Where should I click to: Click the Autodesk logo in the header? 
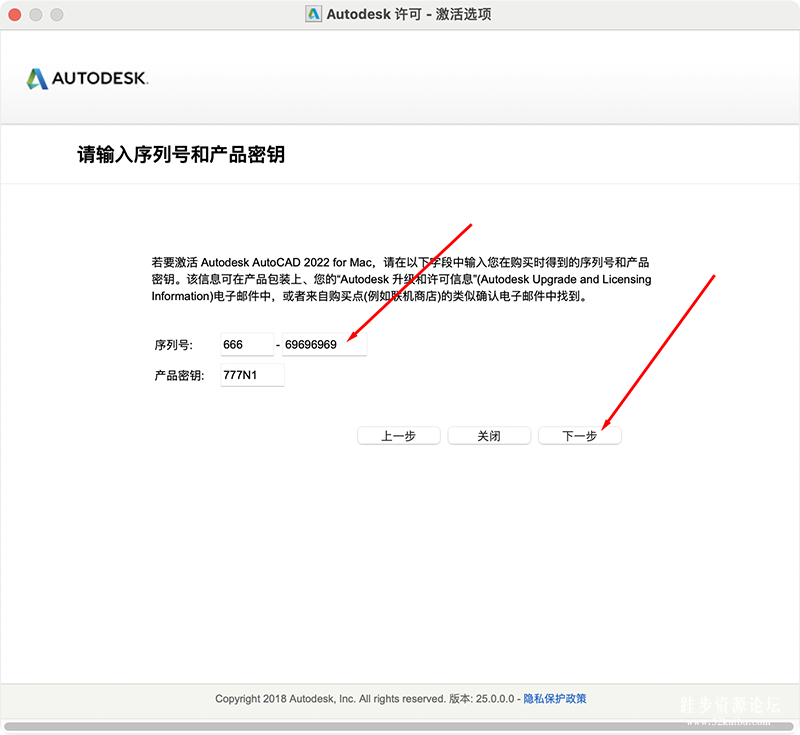click(x=87, y=79)
